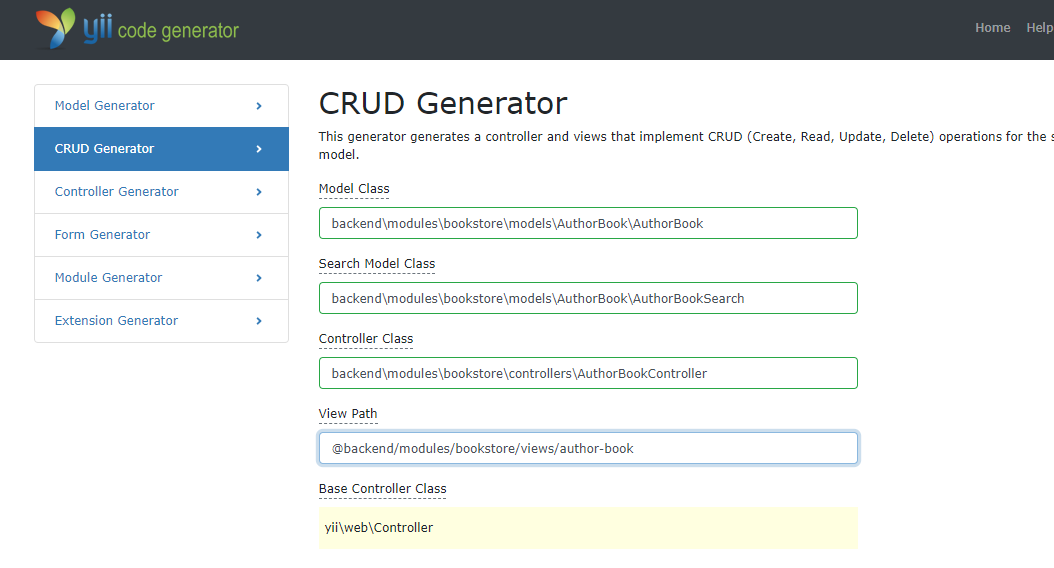Open Help in the top navbar
1054x568 pixels.
click(1039, 28)
